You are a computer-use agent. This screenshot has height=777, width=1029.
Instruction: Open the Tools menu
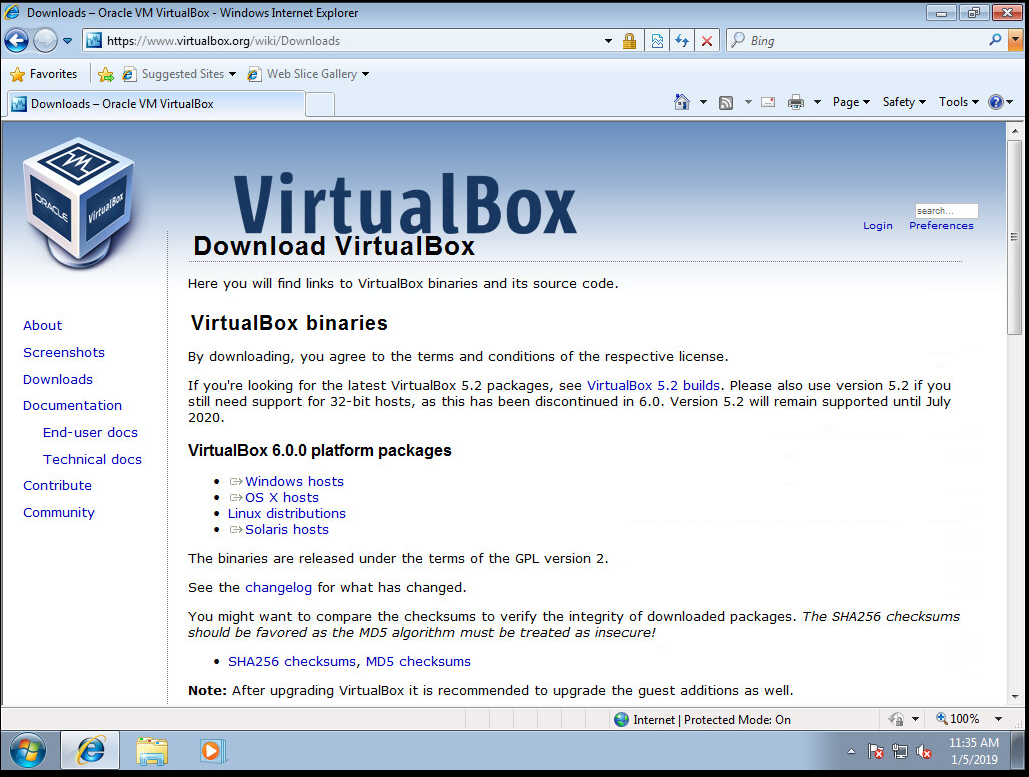point(958,102)
